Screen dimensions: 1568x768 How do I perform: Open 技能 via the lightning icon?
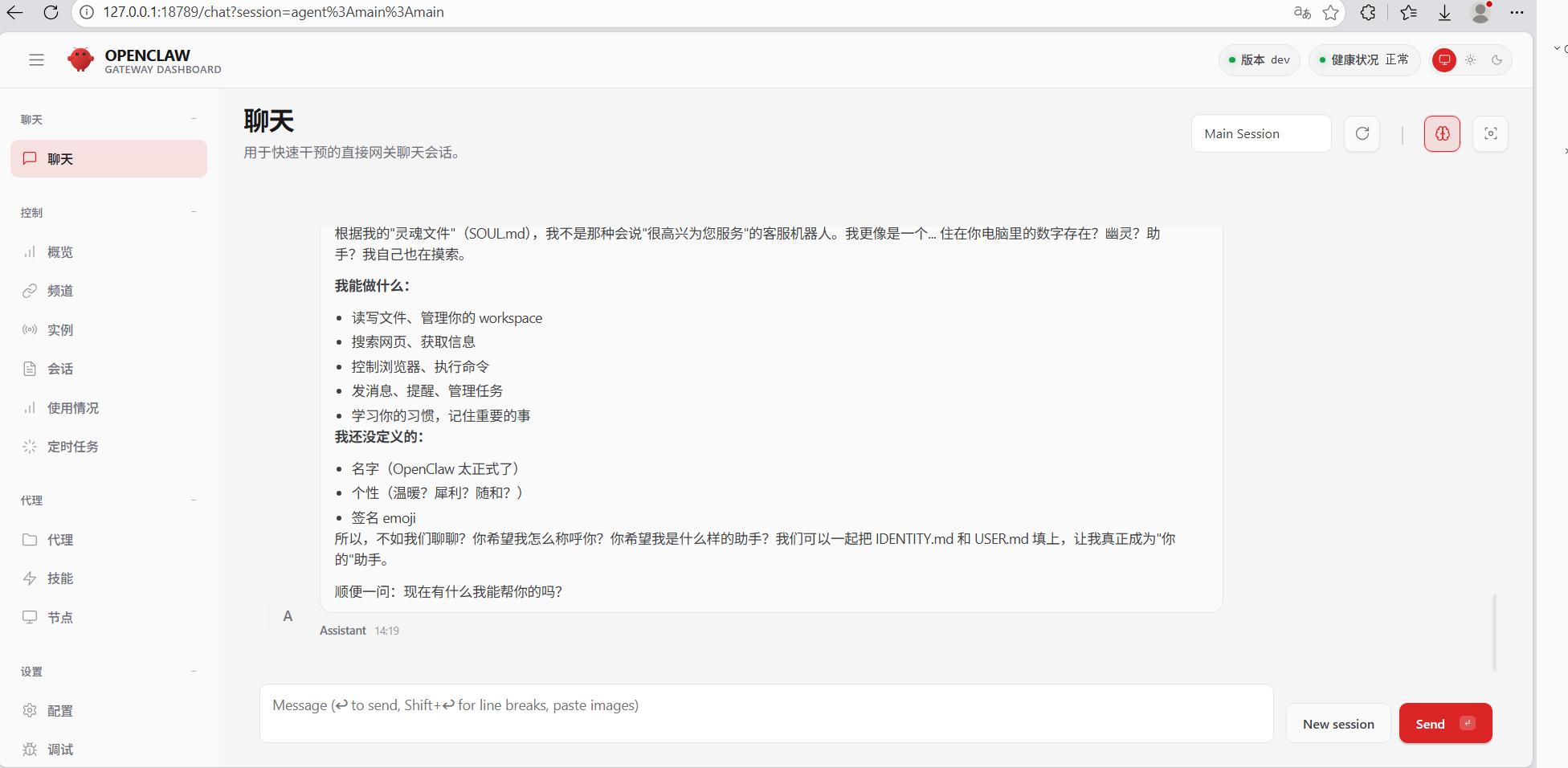click(59, 578)
